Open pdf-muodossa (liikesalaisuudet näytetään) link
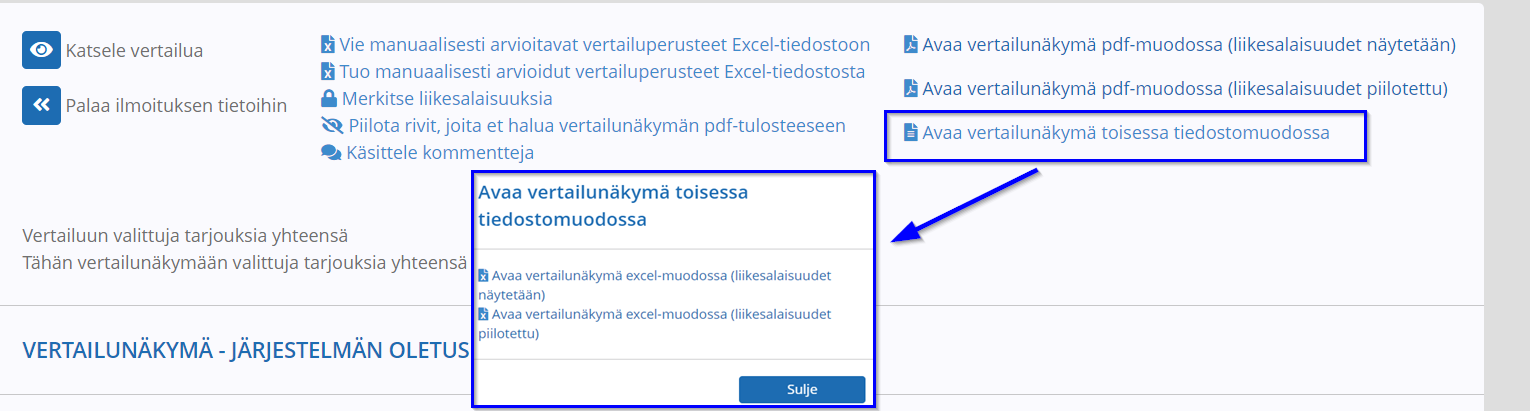This screenshot has height=411, width=1530. pos(1189,45)
